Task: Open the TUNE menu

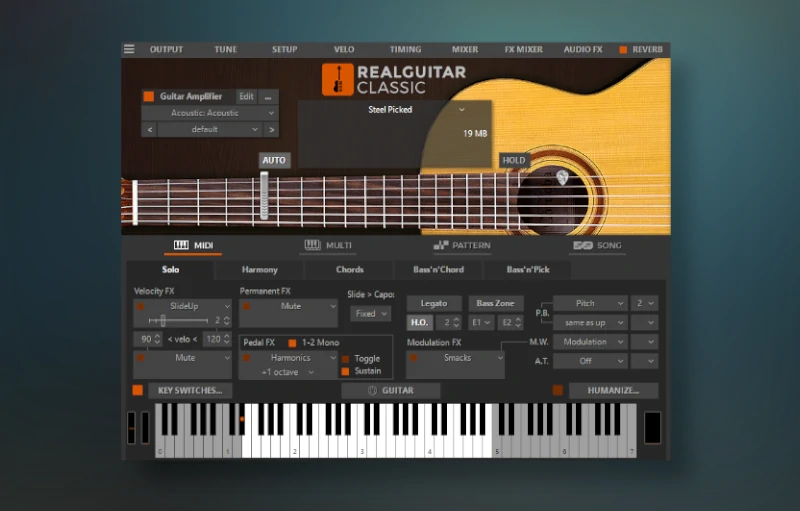Action: [226, 49]
